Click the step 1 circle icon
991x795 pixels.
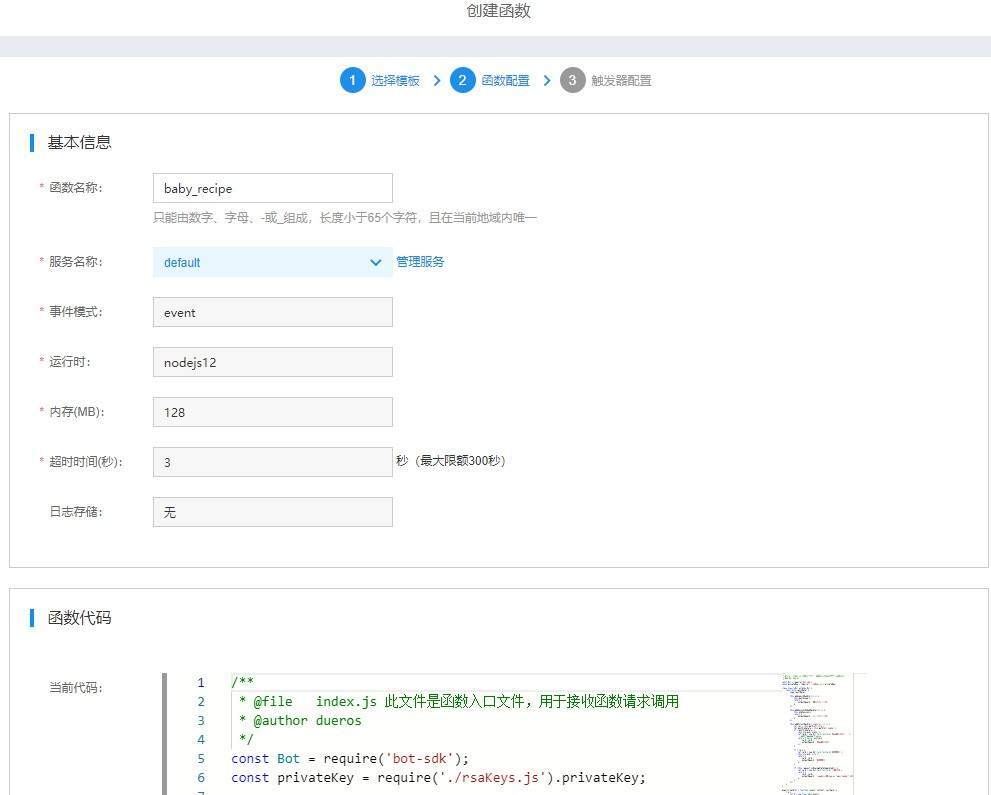352,80
